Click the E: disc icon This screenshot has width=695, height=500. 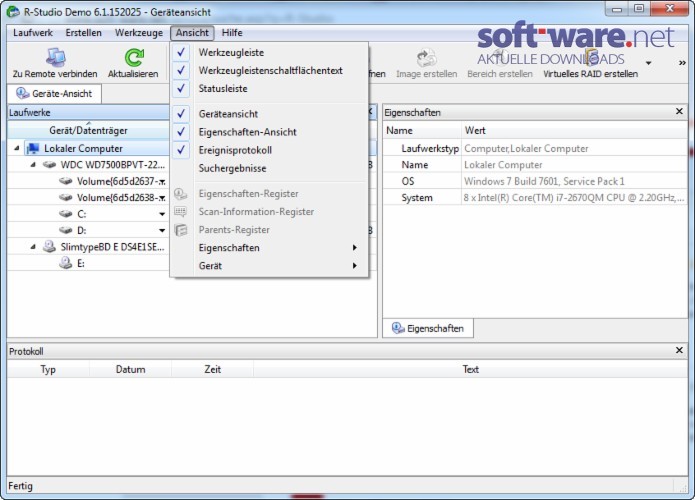coord(66,263)
